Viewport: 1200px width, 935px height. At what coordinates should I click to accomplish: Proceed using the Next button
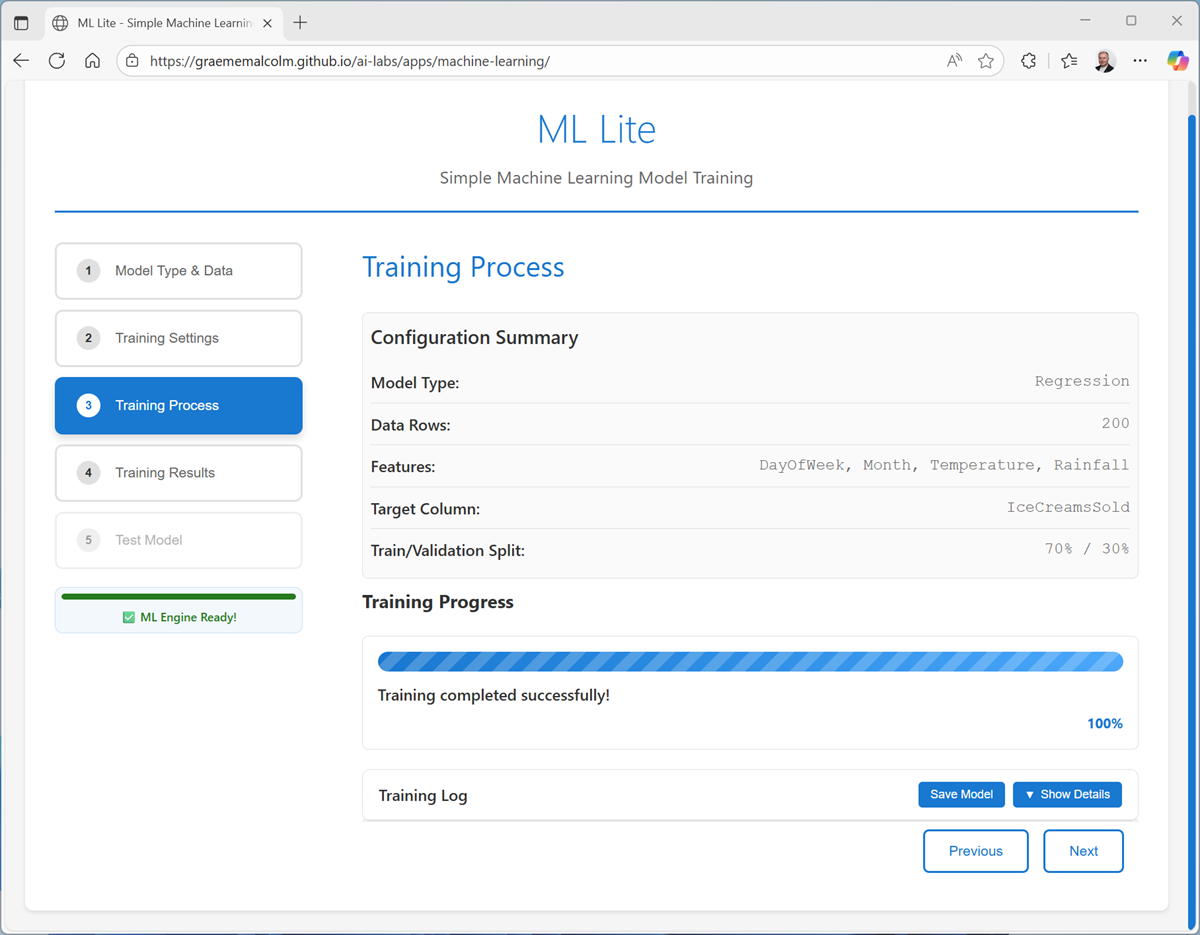(1083, 850)
